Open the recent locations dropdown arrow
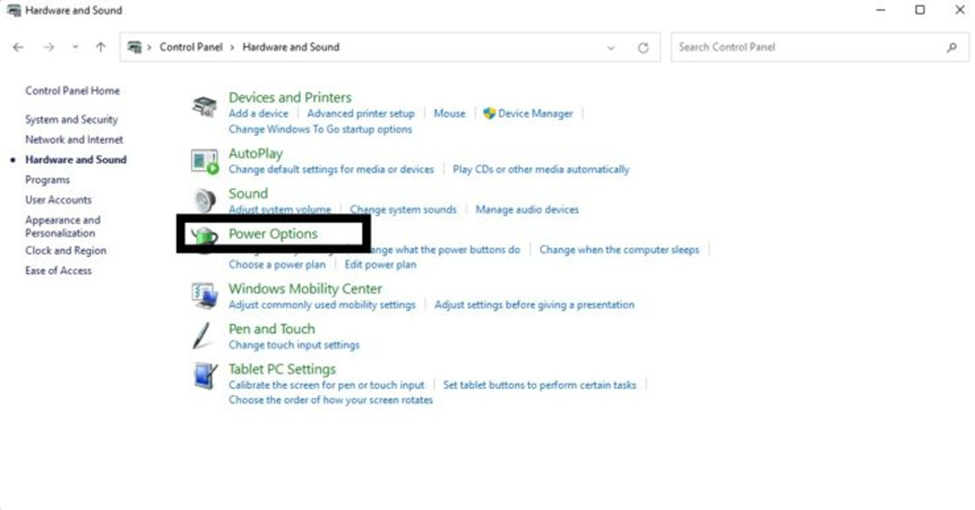Viewport: 975px width, 510px height. click(x=75, y=47)
